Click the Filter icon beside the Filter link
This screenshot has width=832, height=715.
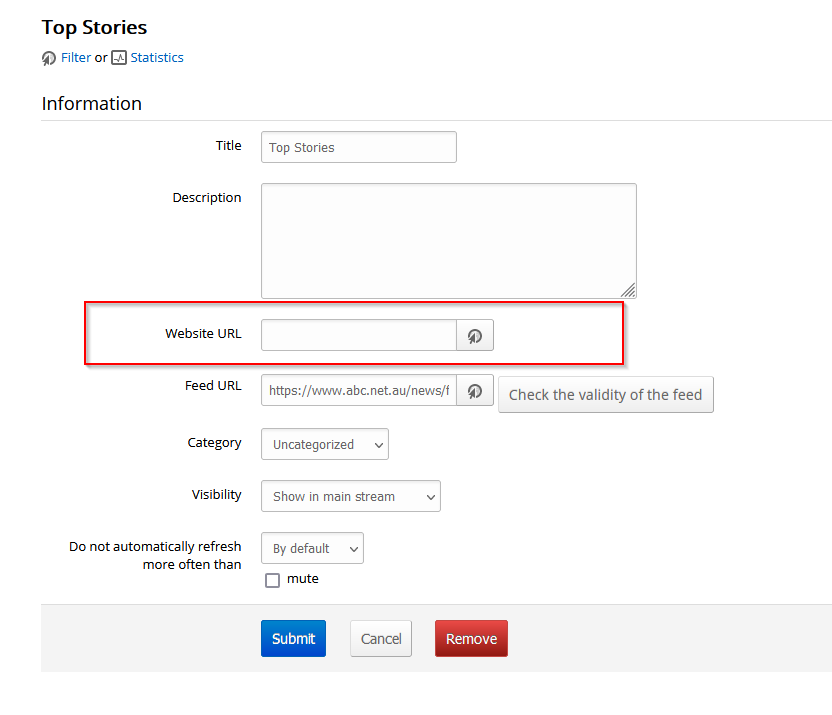coord(49,58)
